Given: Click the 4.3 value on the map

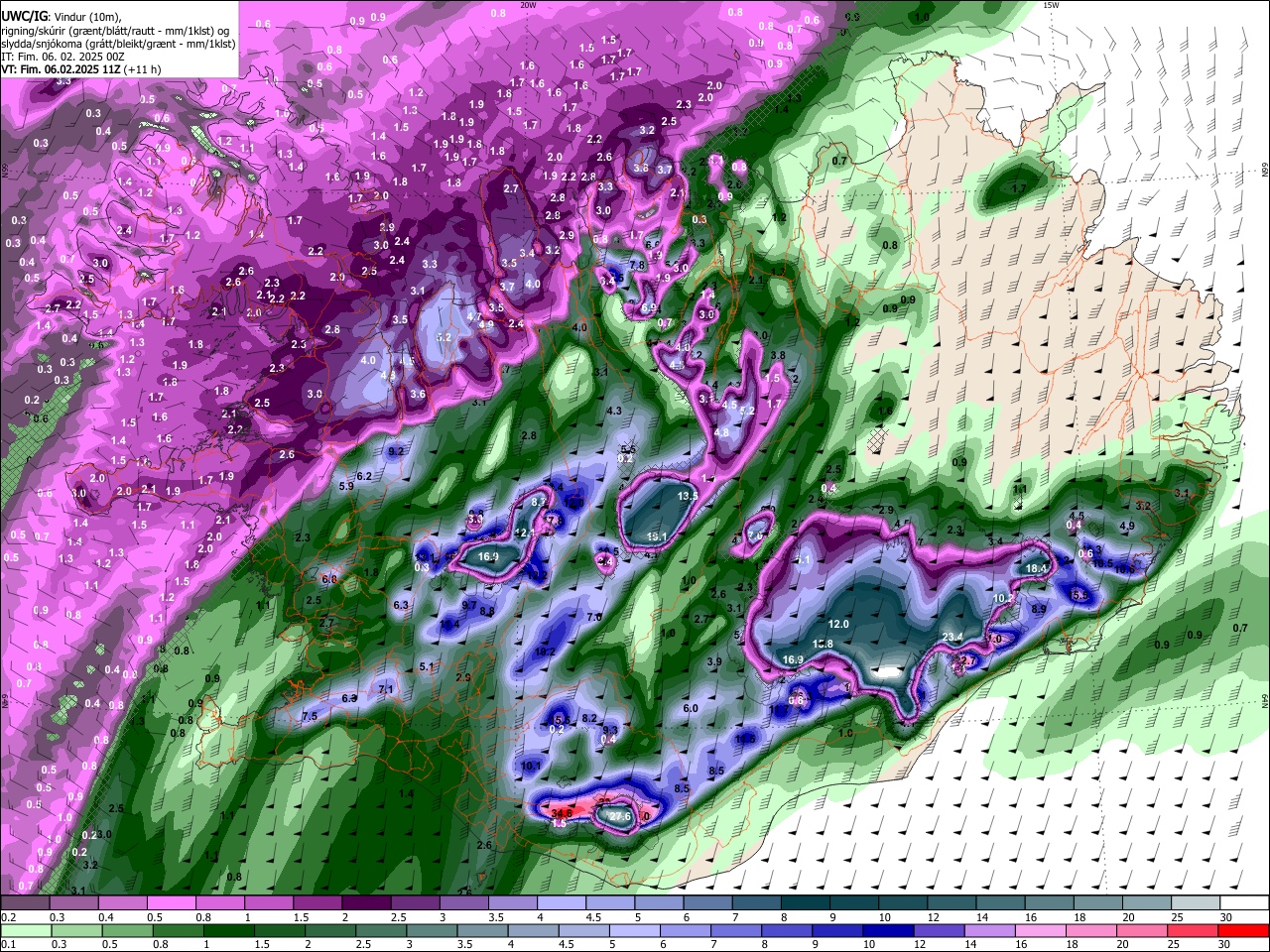Looking at the screenshot, I should pos(613,411).
